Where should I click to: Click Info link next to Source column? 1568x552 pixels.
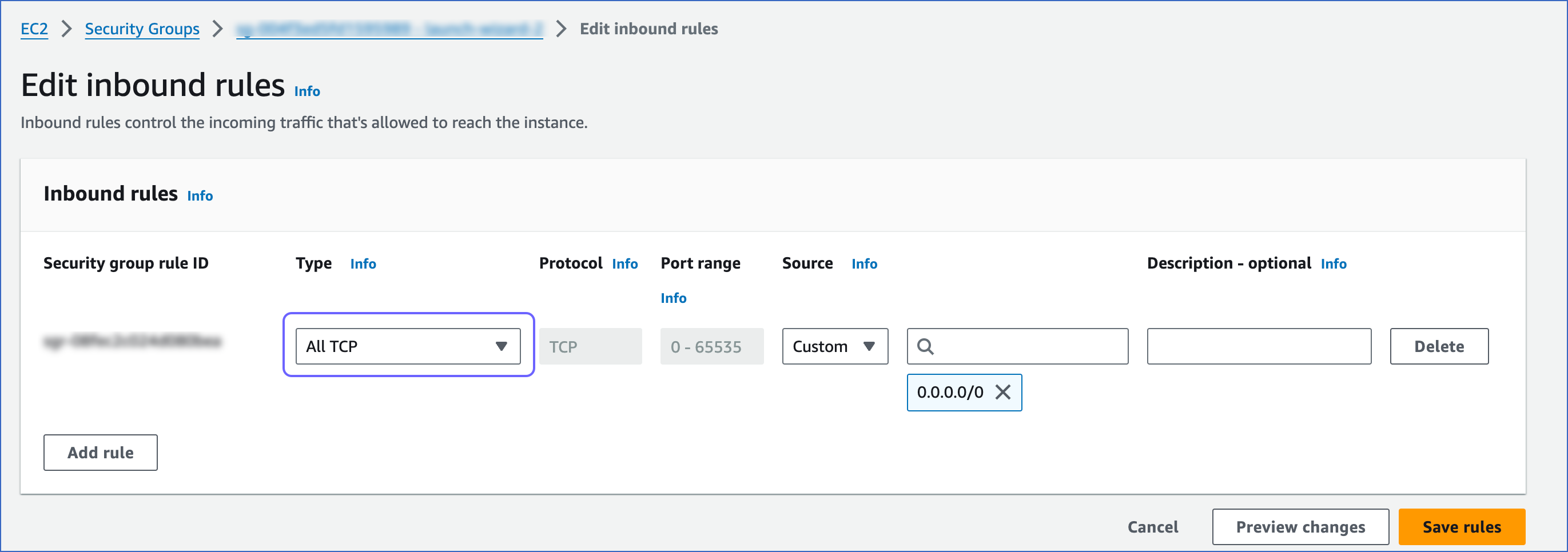[863, 264]
